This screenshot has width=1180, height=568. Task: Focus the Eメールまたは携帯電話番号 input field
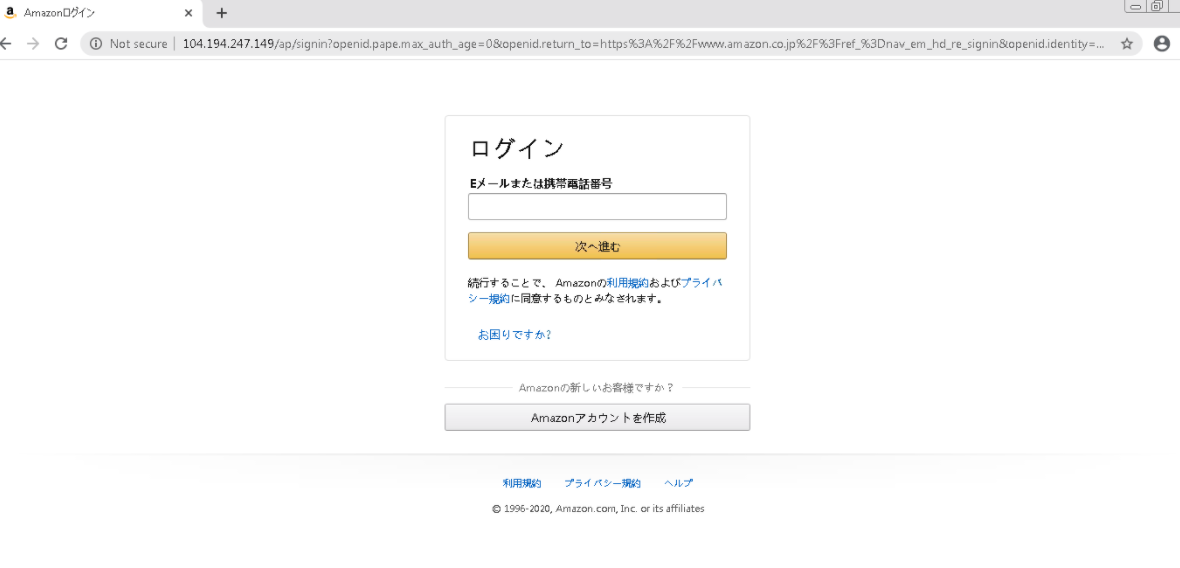tap(597, 206)
